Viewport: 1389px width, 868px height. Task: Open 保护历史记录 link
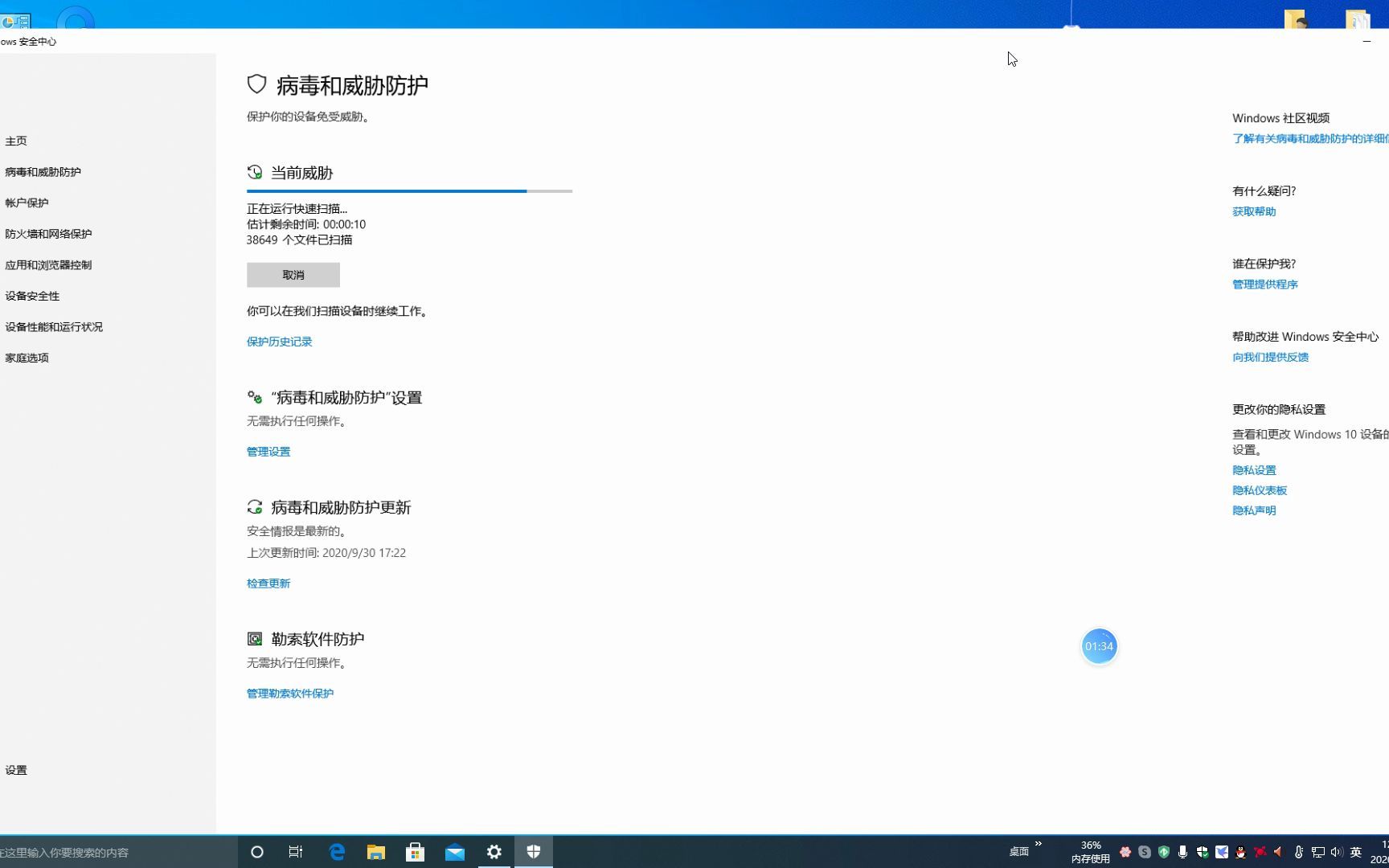(x=279, y=342)
